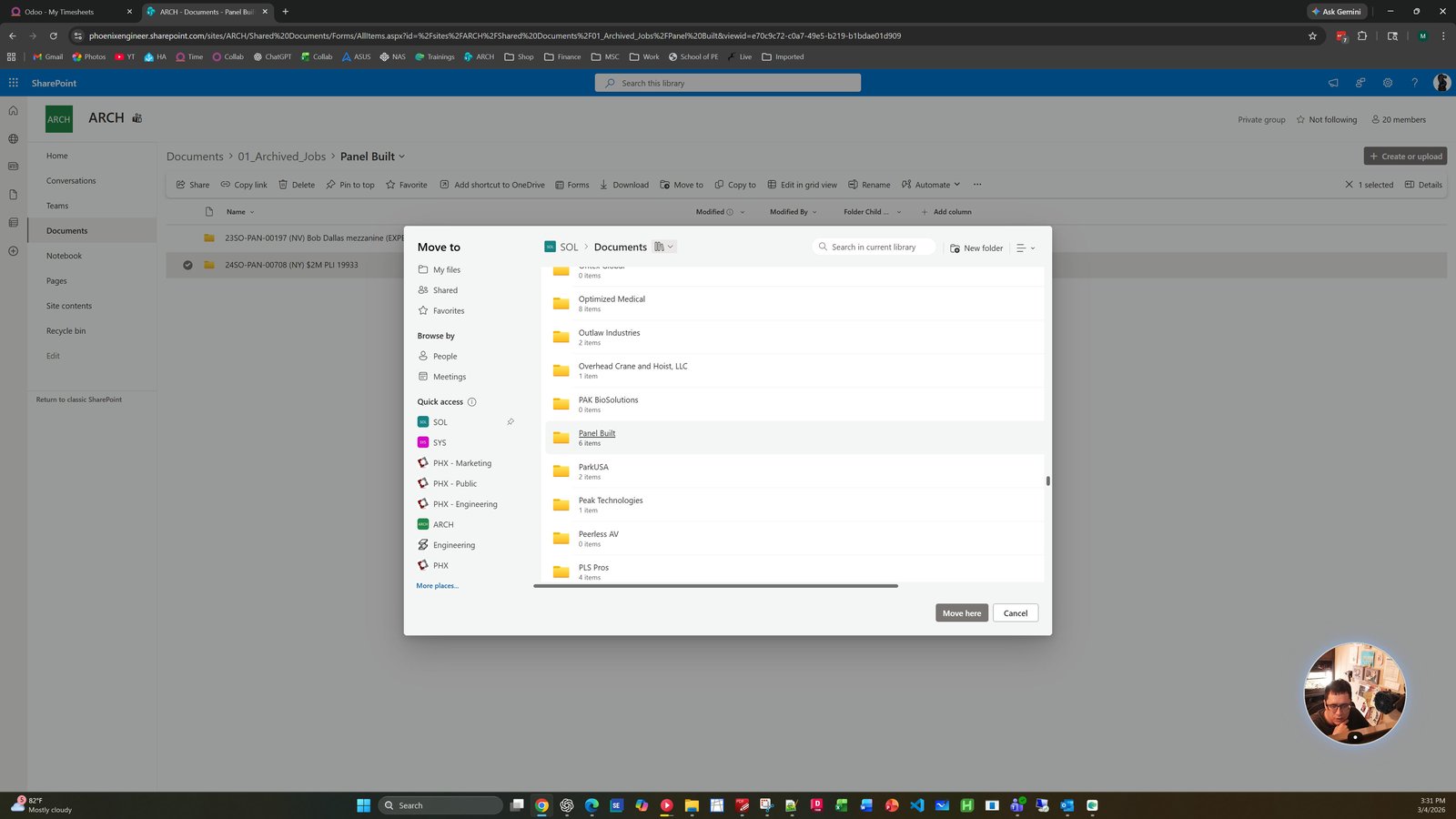Open Windows Start menu

point(364,805)
